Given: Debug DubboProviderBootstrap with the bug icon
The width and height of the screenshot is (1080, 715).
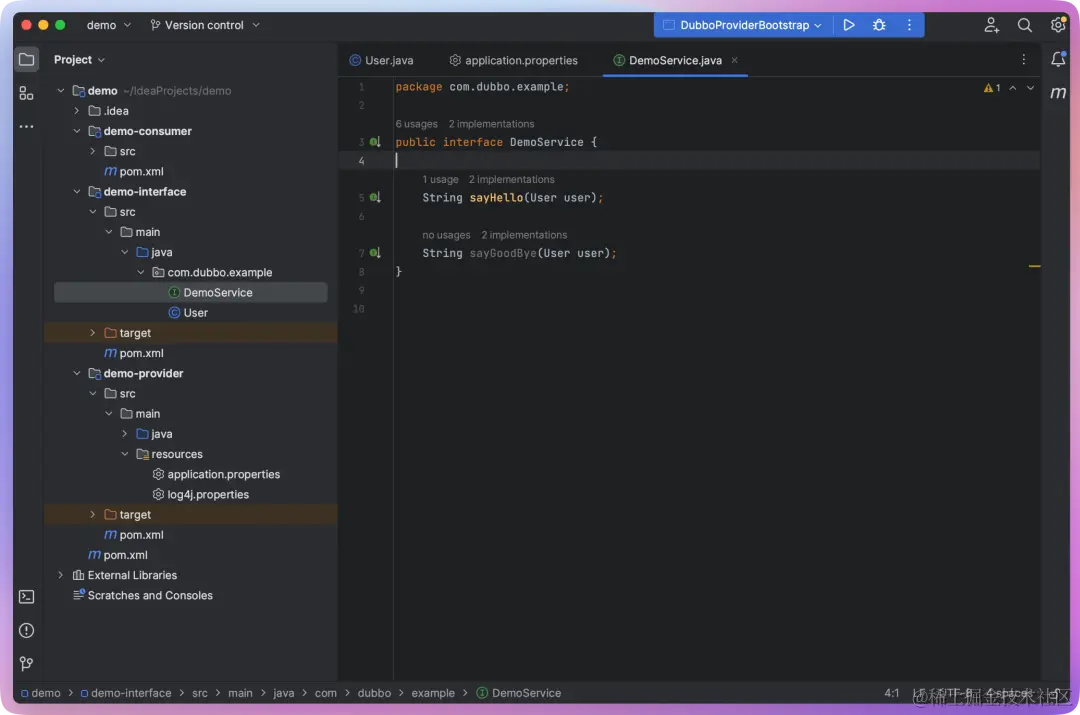Looking at the screenshot, I should pos(879,25).
